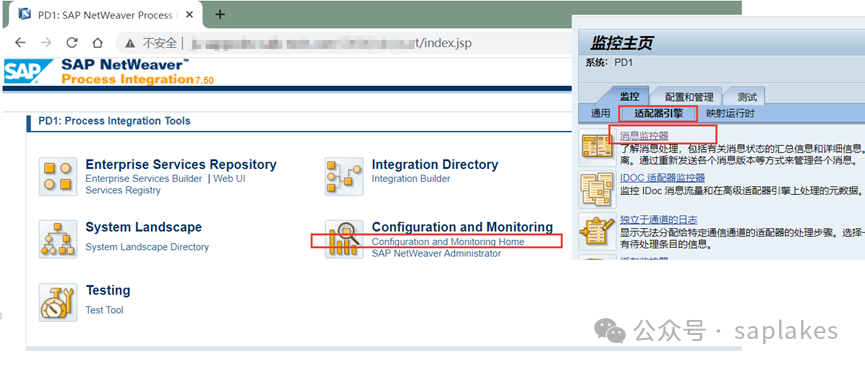Click the Testing stopwatch icon
The width and height of the screenshot is (865, 365).
pos(58,302)
